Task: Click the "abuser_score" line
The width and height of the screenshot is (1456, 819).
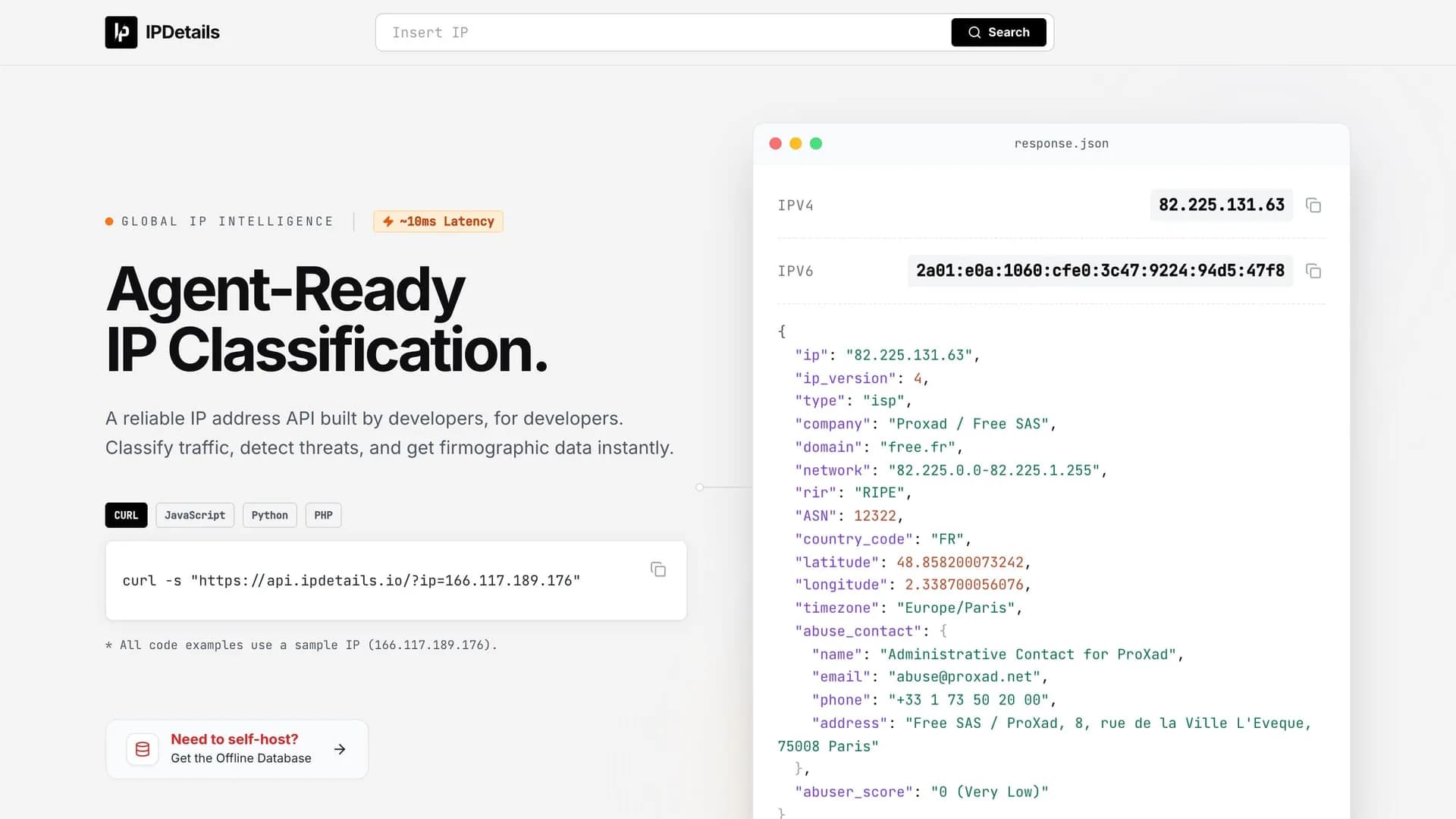Action: tap(922, 792)
